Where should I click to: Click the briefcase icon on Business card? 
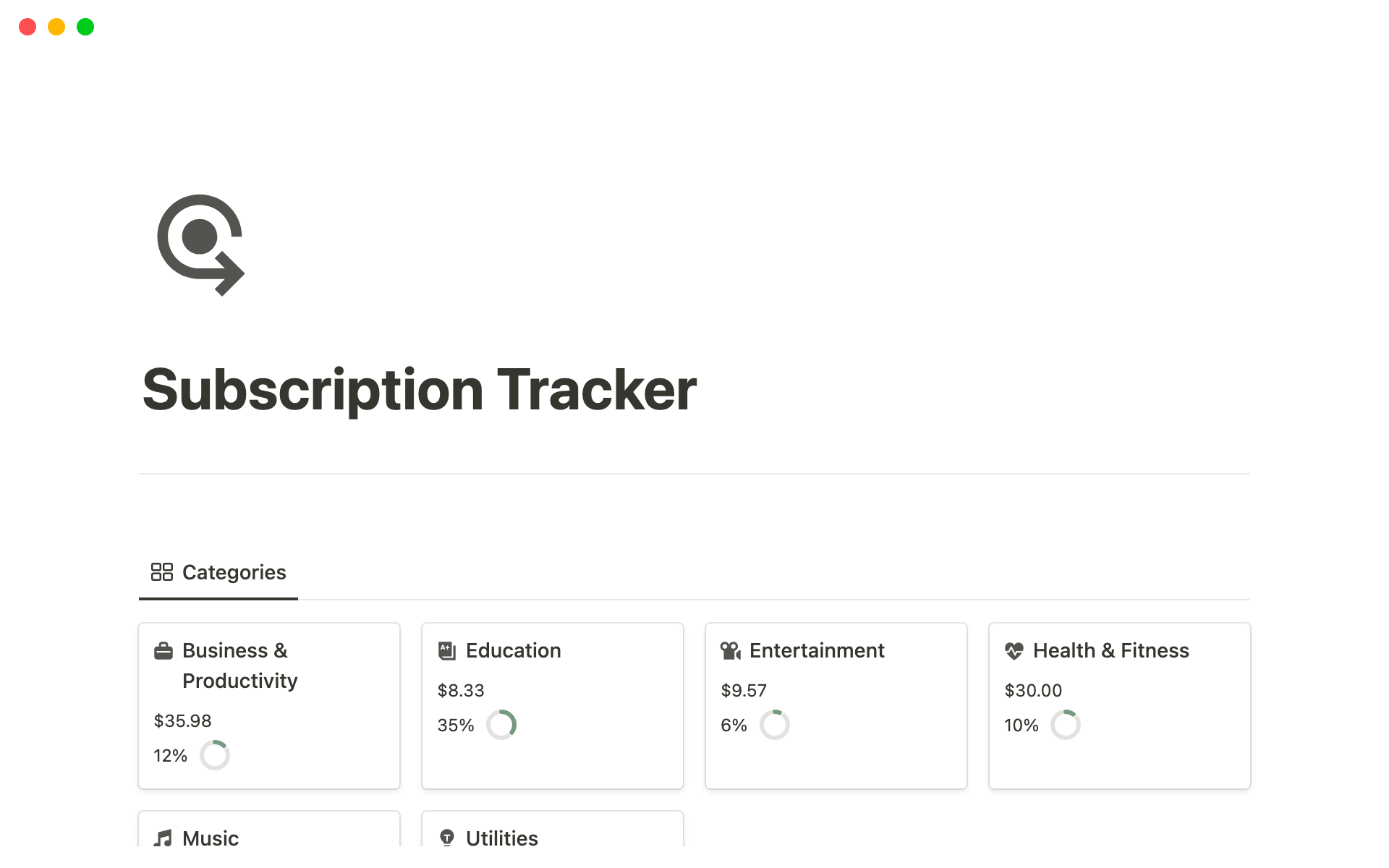point(163,651)
